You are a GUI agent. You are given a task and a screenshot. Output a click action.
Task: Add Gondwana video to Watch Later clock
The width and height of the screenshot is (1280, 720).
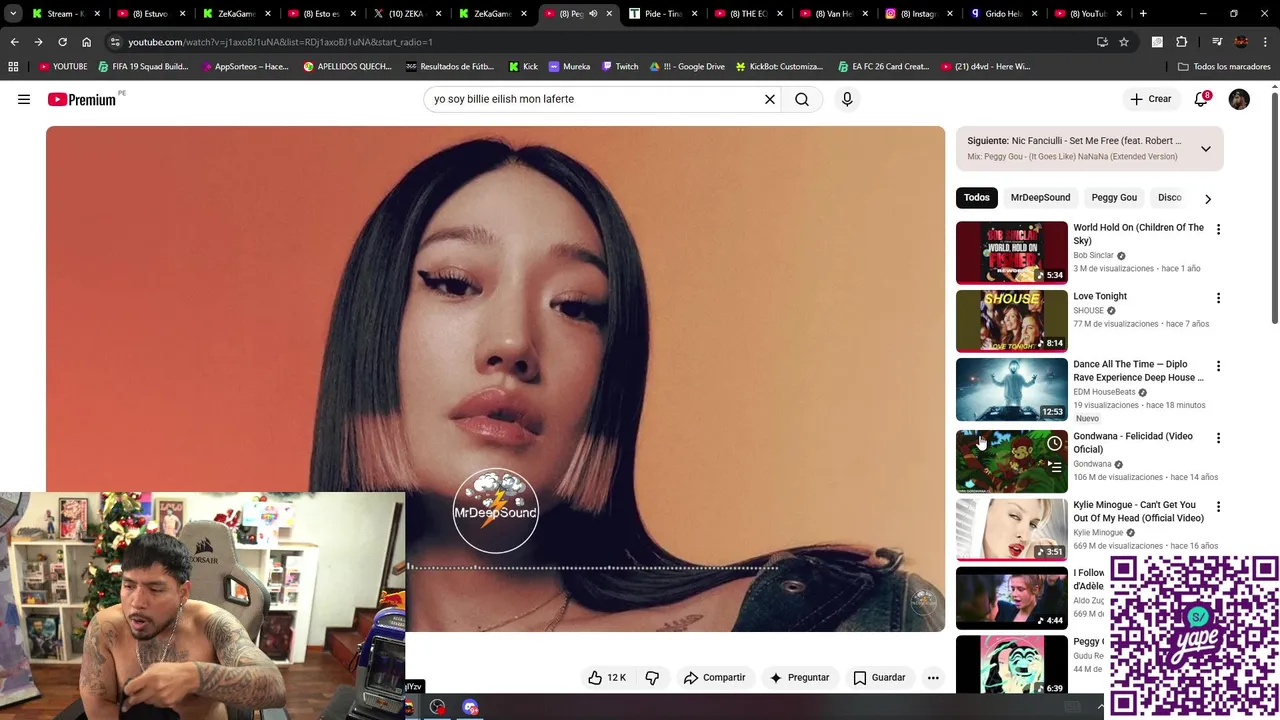[1054, 443]
